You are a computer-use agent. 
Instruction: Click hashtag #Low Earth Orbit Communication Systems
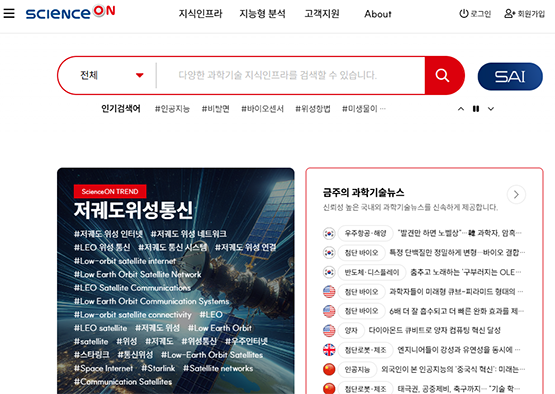tap(151, 301)
